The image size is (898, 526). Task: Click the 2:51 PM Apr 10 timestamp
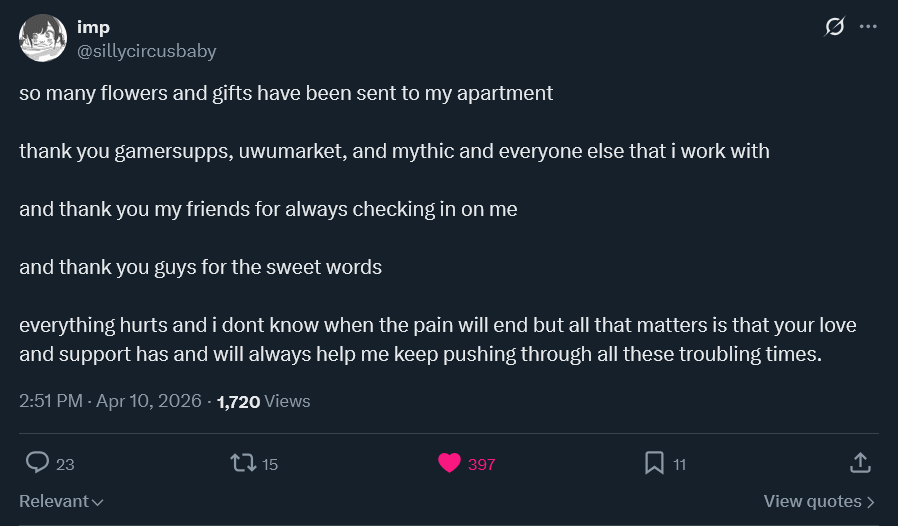pos(110,401)
